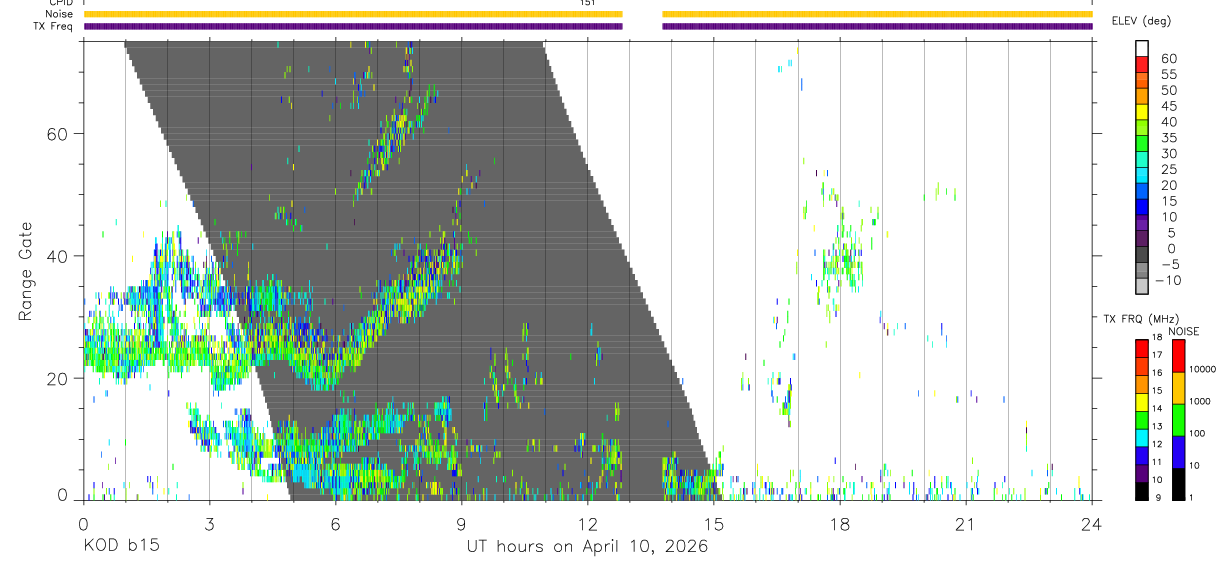Click the '3' tick label on the UT hours axis

[209, 523]
